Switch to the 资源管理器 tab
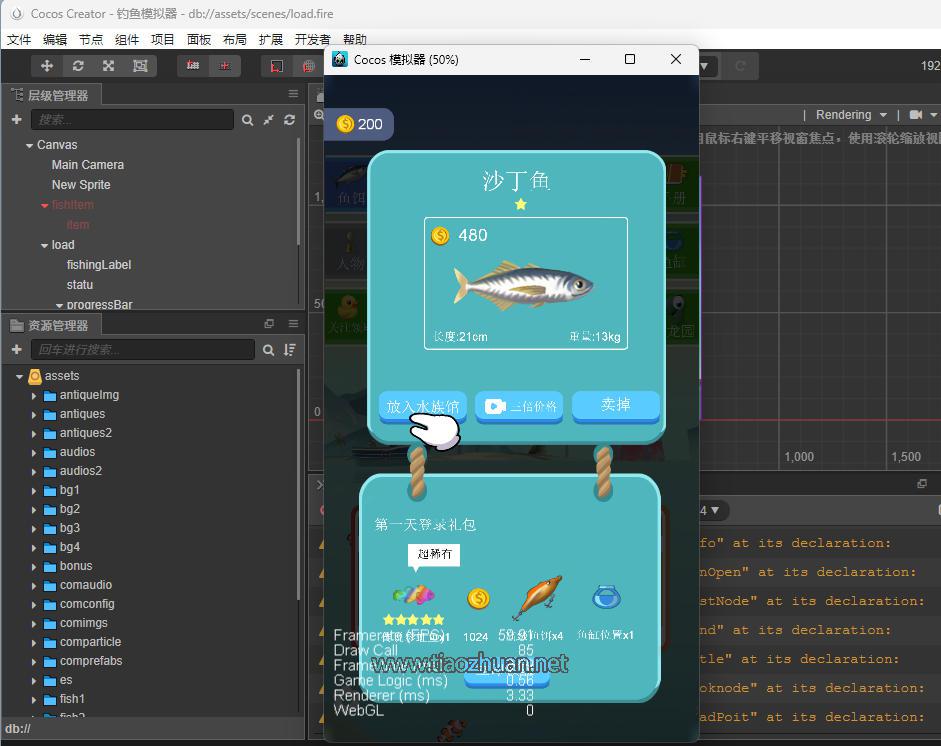The image size is (941, 746). point(52,325)
